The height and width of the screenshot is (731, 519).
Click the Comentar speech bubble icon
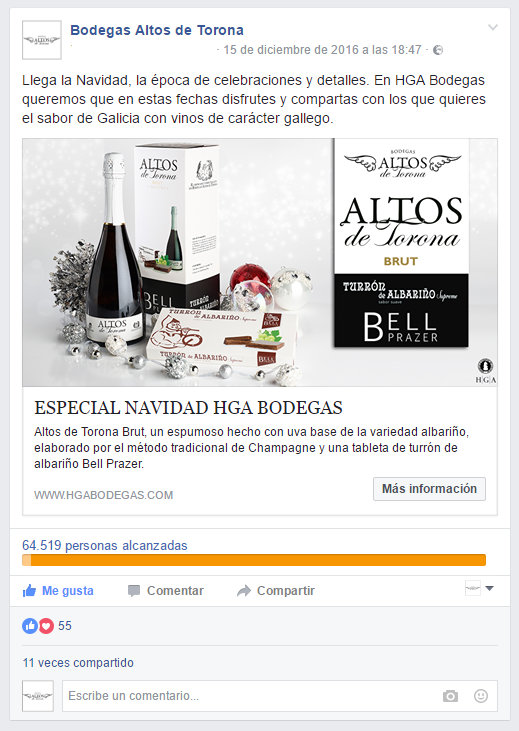click(x=134, y=591)
